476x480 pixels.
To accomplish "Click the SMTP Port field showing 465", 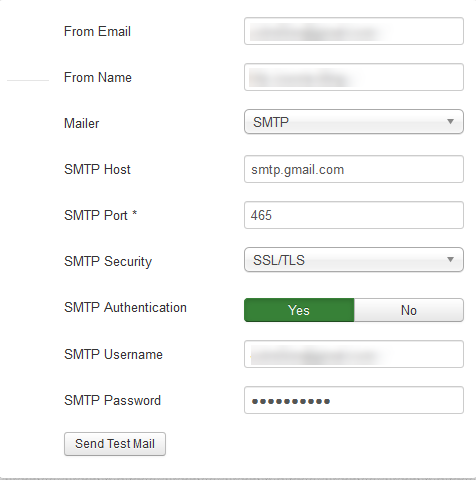I will click(x=354, y=215).
